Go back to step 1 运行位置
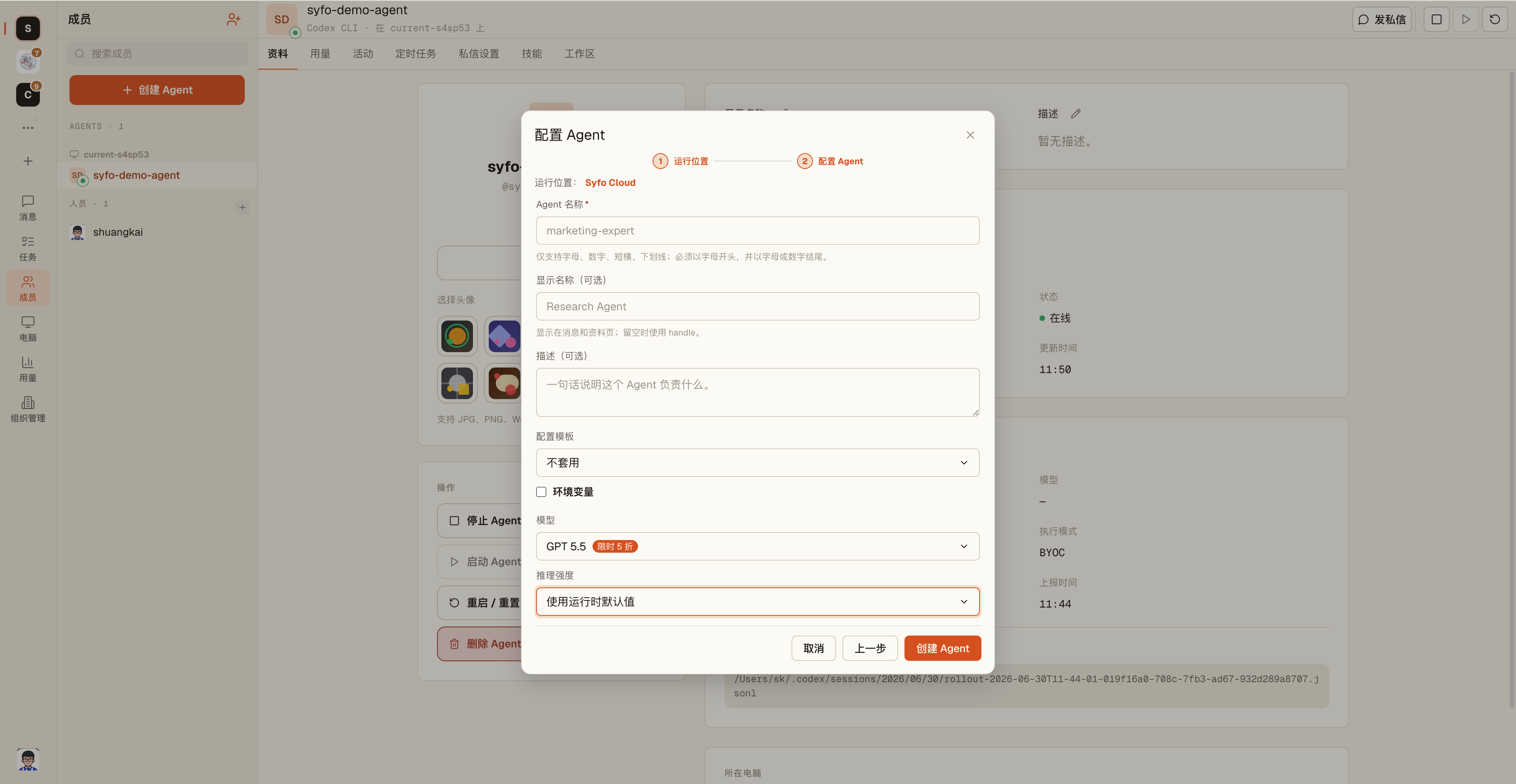The image size is (1516, 784). coord(680,161)
